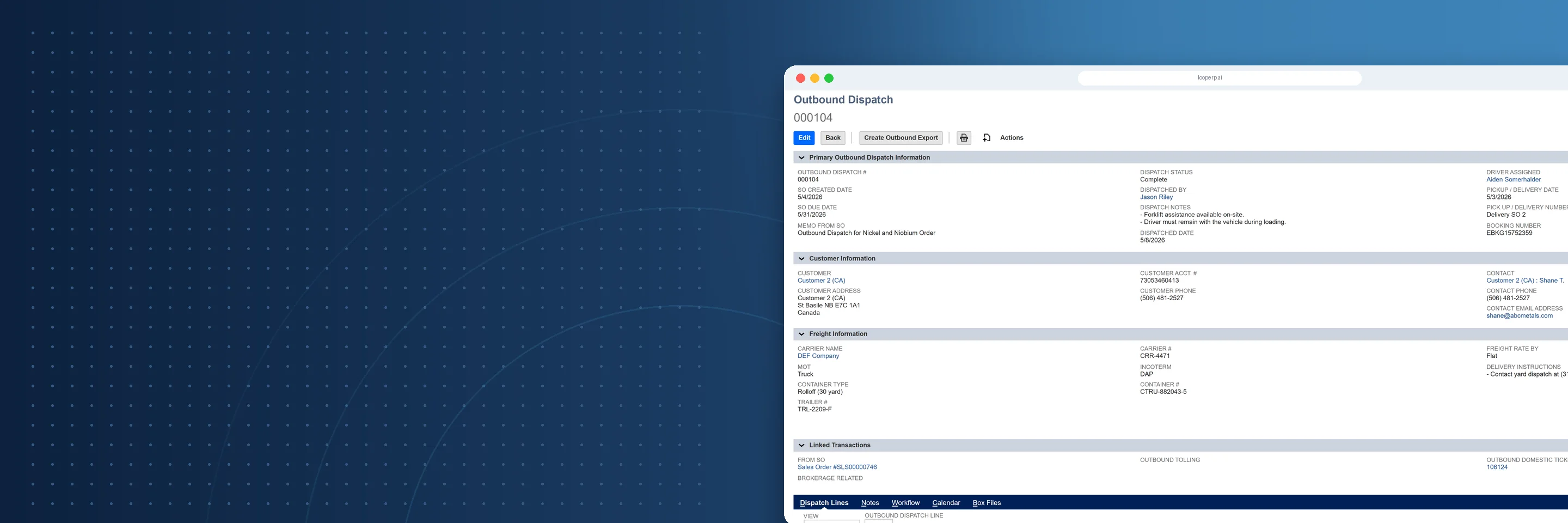Collapse Primary Outbound Dispatch Information section
Viewport: 1568px width, 523px height.
coord(801,157)
